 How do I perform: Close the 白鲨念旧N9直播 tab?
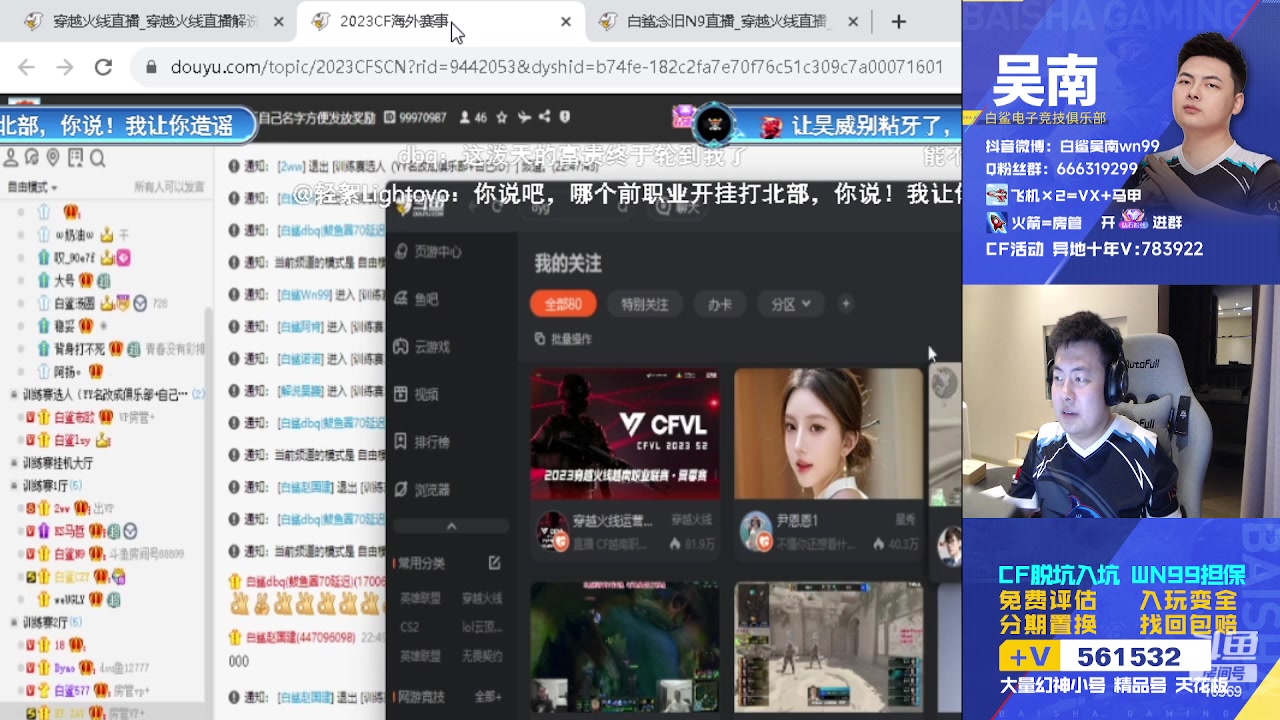(x=853, y=21)
